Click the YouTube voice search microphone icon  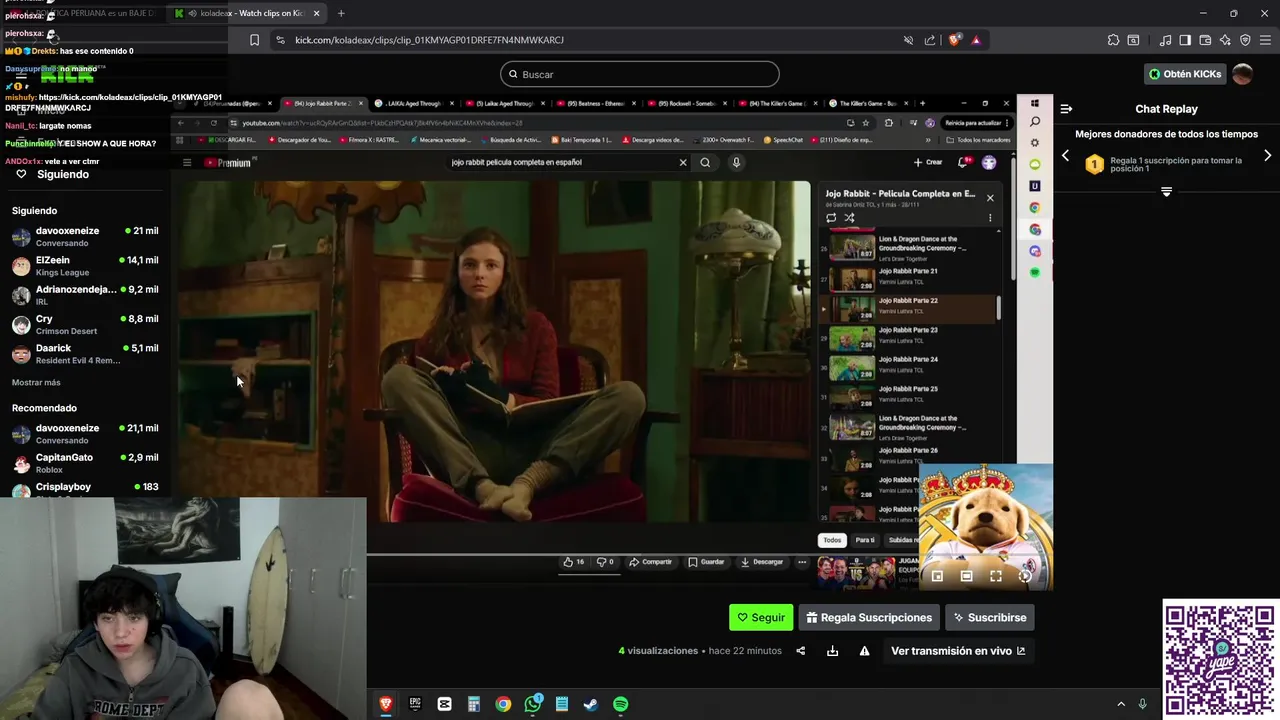click(736, 162)
